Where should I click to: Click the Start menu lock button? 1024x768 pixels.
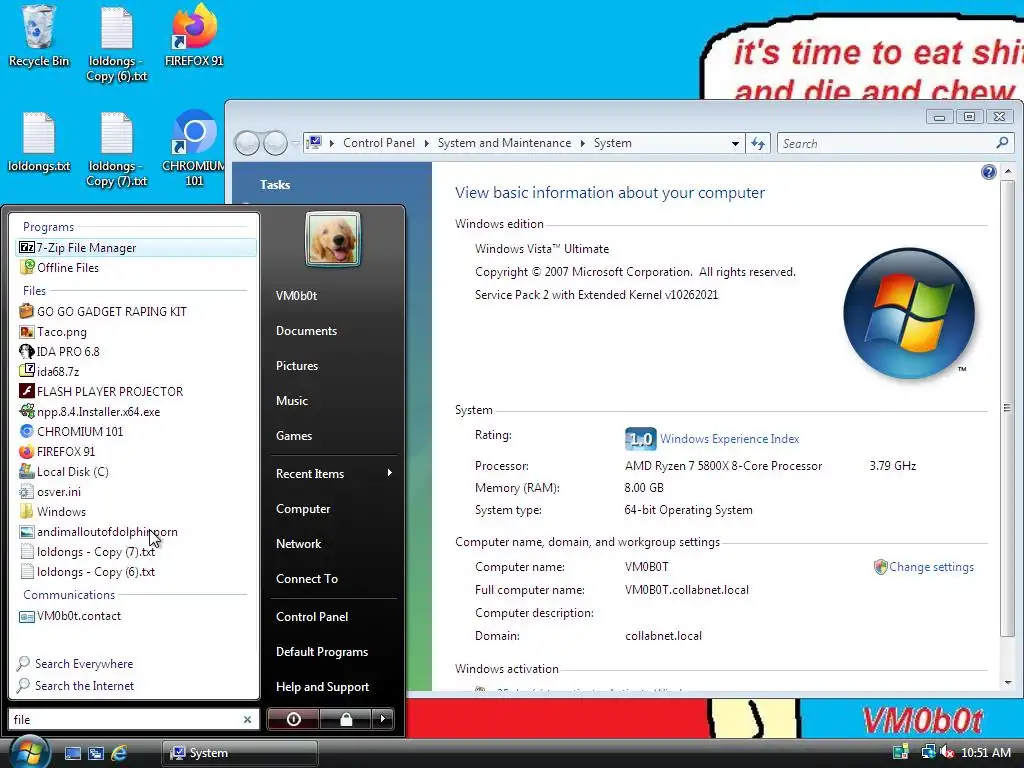click(345, 719)
